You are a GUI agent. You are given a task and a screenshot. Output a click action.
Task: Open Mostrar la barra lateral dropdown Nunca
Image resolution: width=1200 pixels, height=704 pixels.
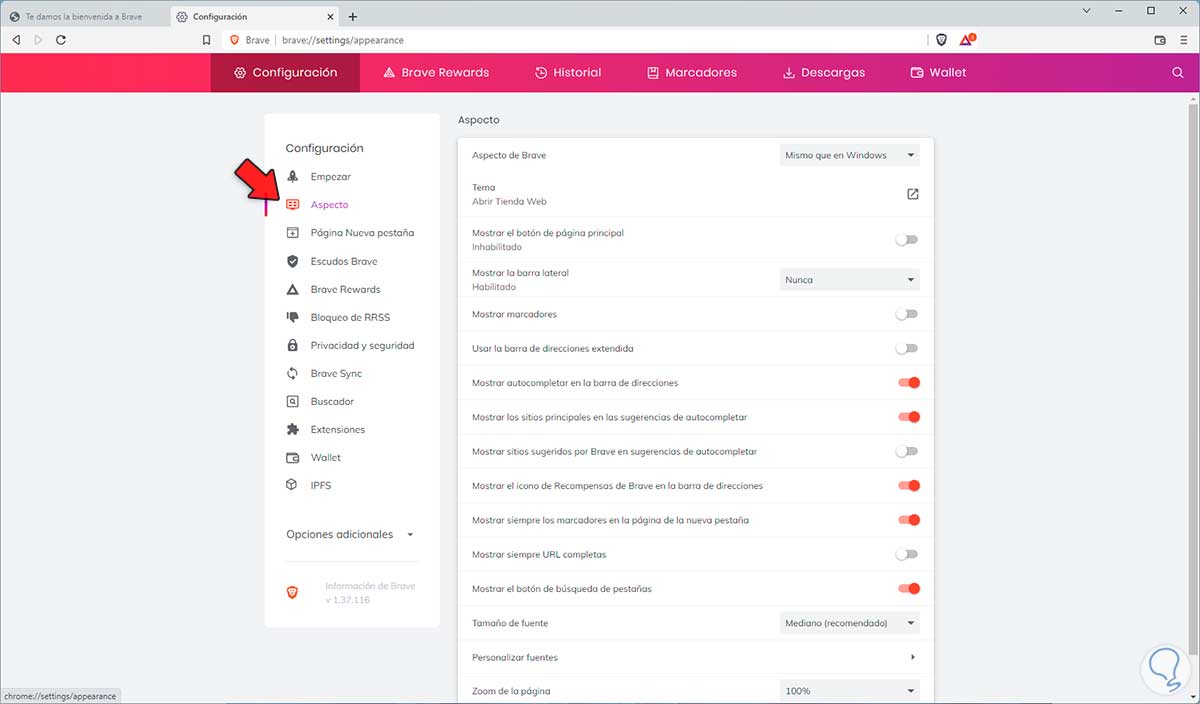coord(849,280)
